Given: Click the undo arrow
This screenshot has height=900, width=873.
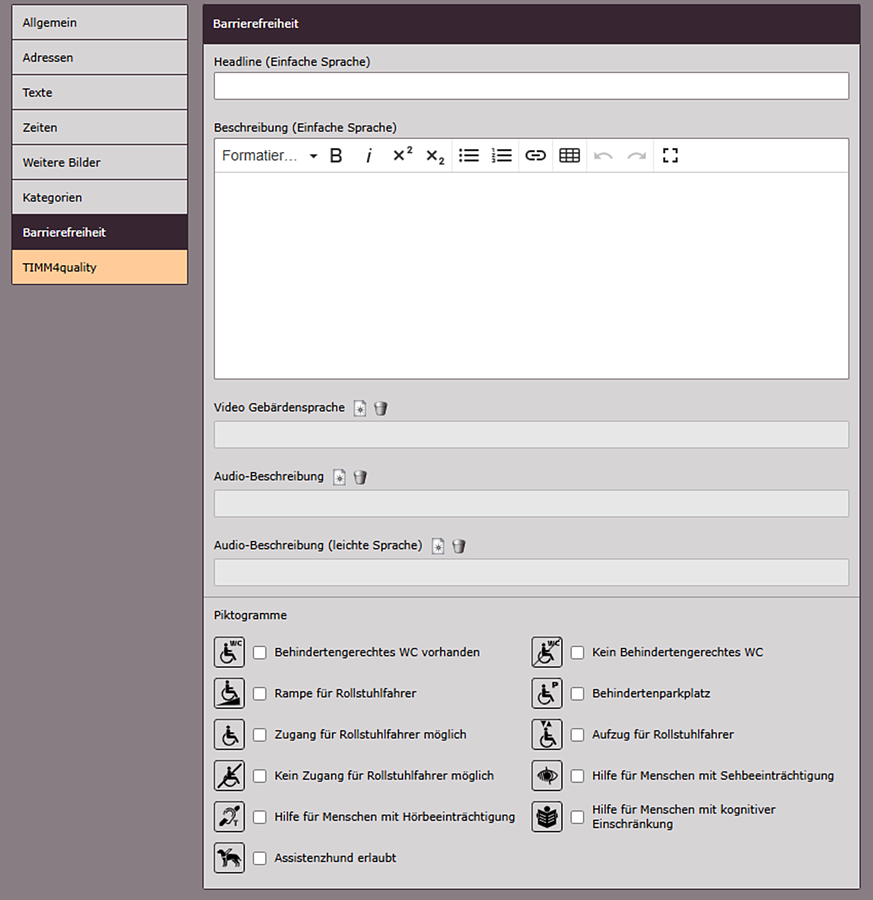Looking at the screenshot, I should (603, 156).
